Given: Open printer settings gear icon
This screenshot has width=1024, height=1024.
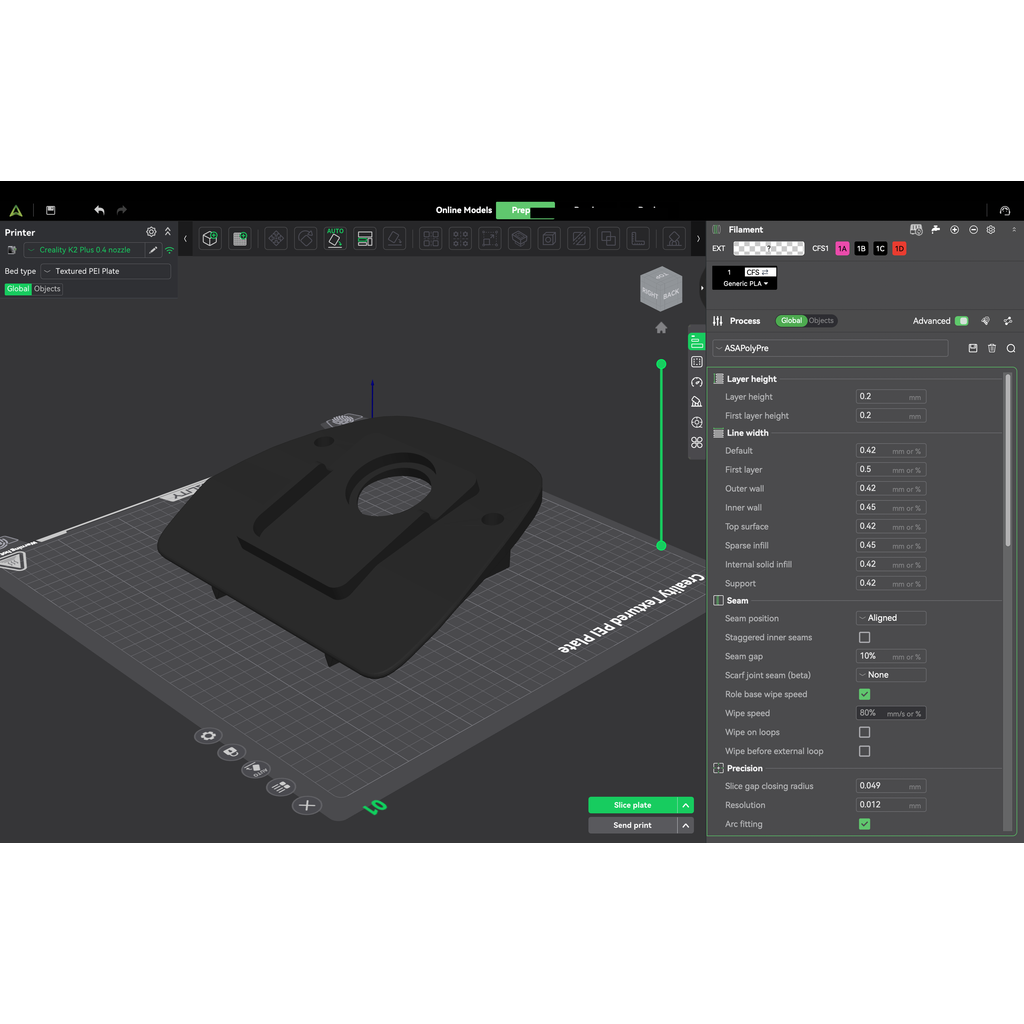Looking at the screenshot, I should coord(151,232).
